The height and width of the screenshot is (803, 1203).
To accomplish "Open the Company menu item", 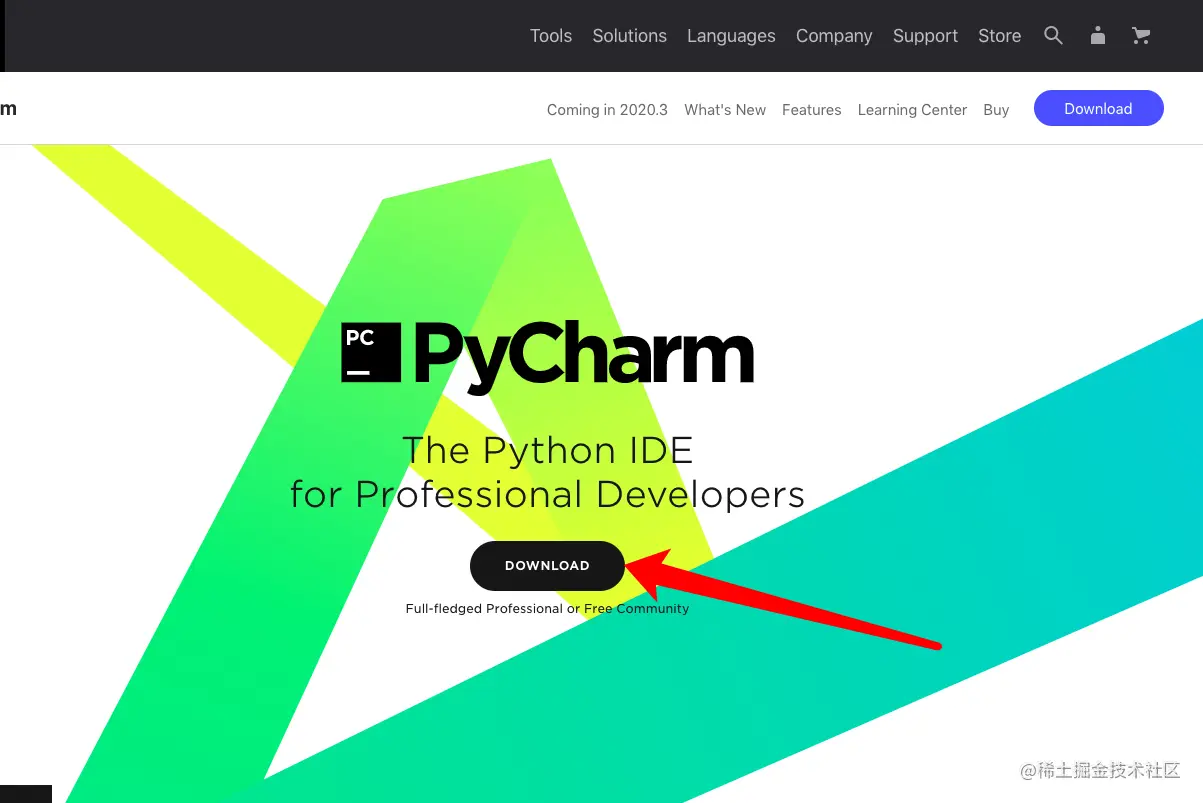I will click(834, 36).
